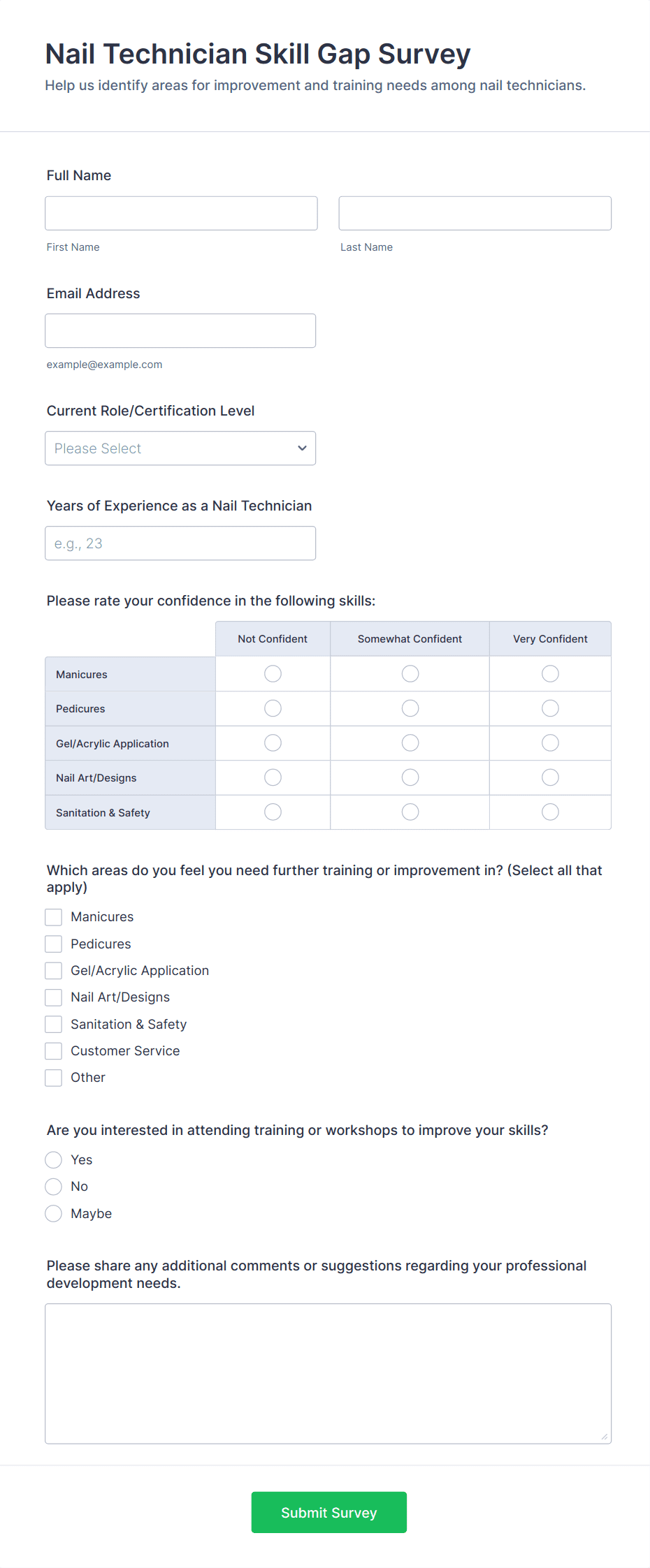This screenshot has height=1568, width=650.
Task: Tick the Other checkbox
Action: click(53, 1077)
